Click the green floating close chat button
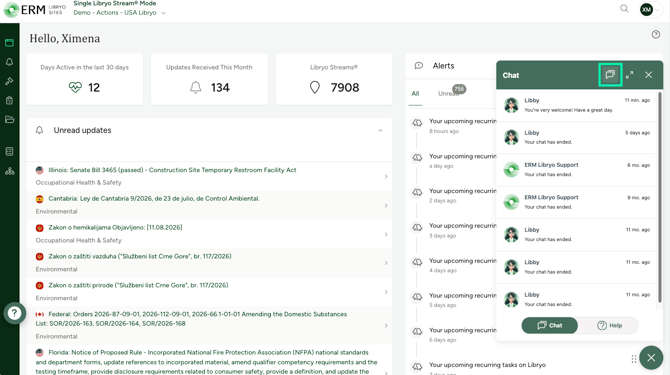 [x=651, y=357]
